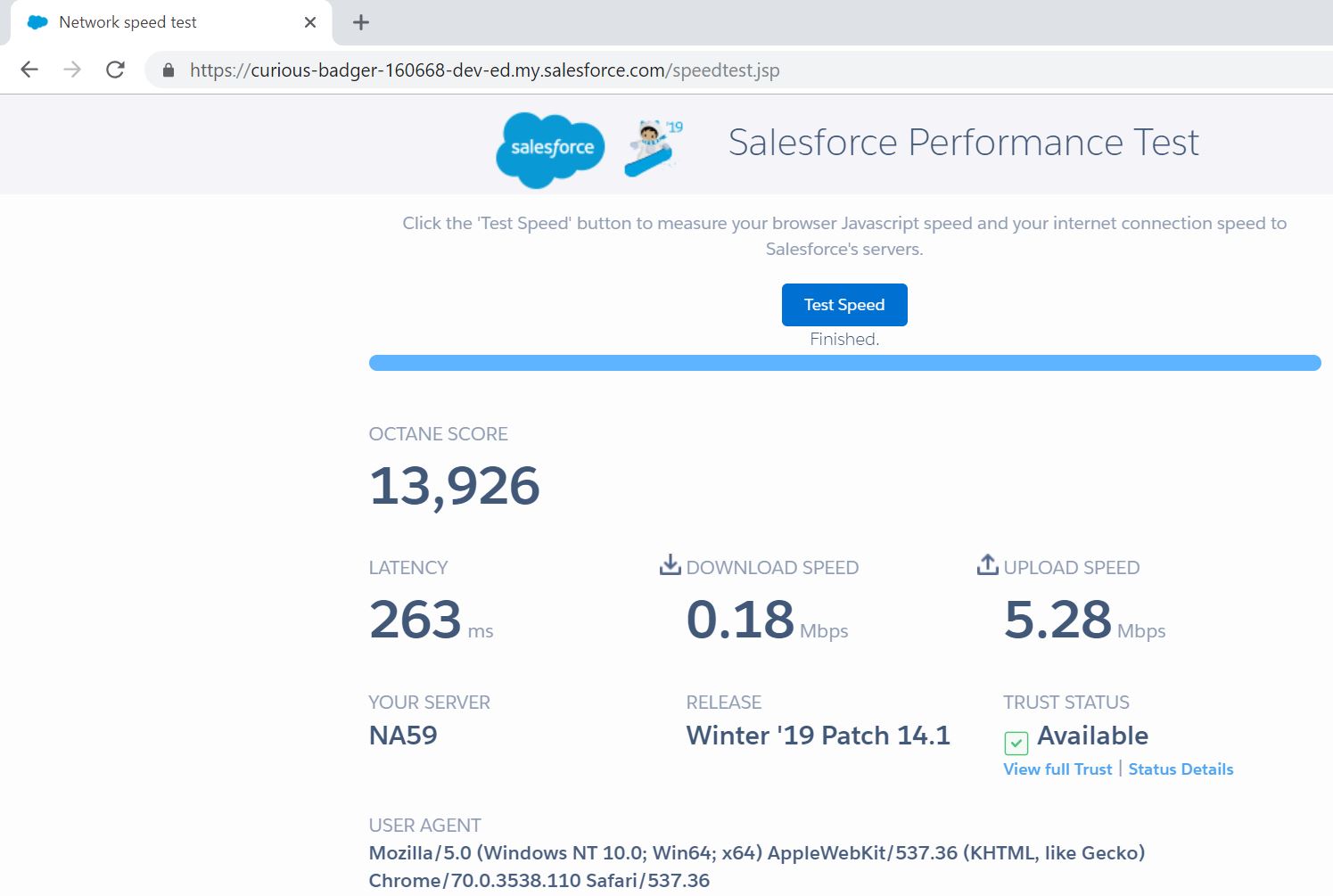Click the 5.28 Mbps upload value
The image size is (1333, 896).
click(1084, 620)
